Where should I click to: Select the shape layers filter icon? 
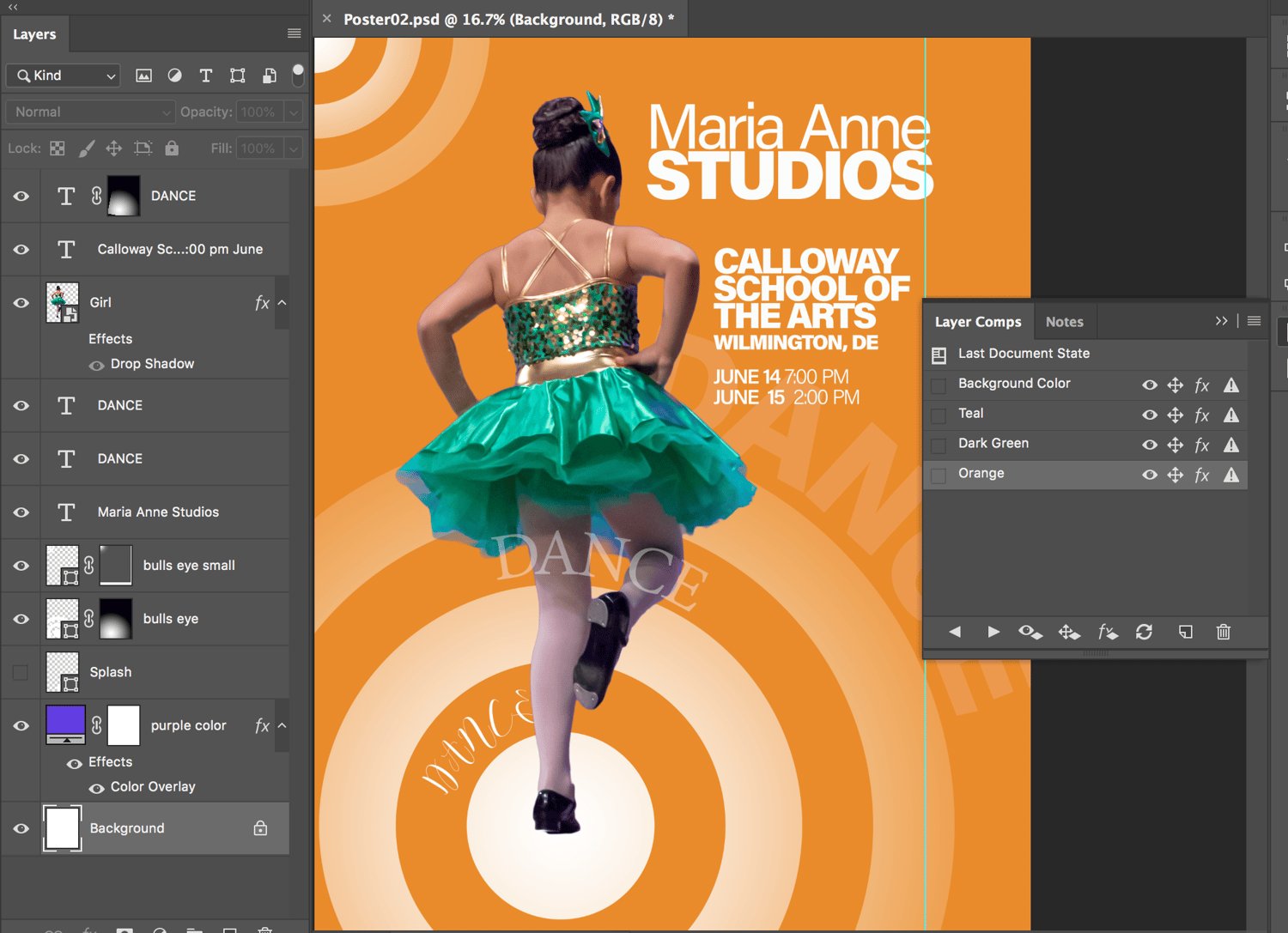tap(237, 76)
